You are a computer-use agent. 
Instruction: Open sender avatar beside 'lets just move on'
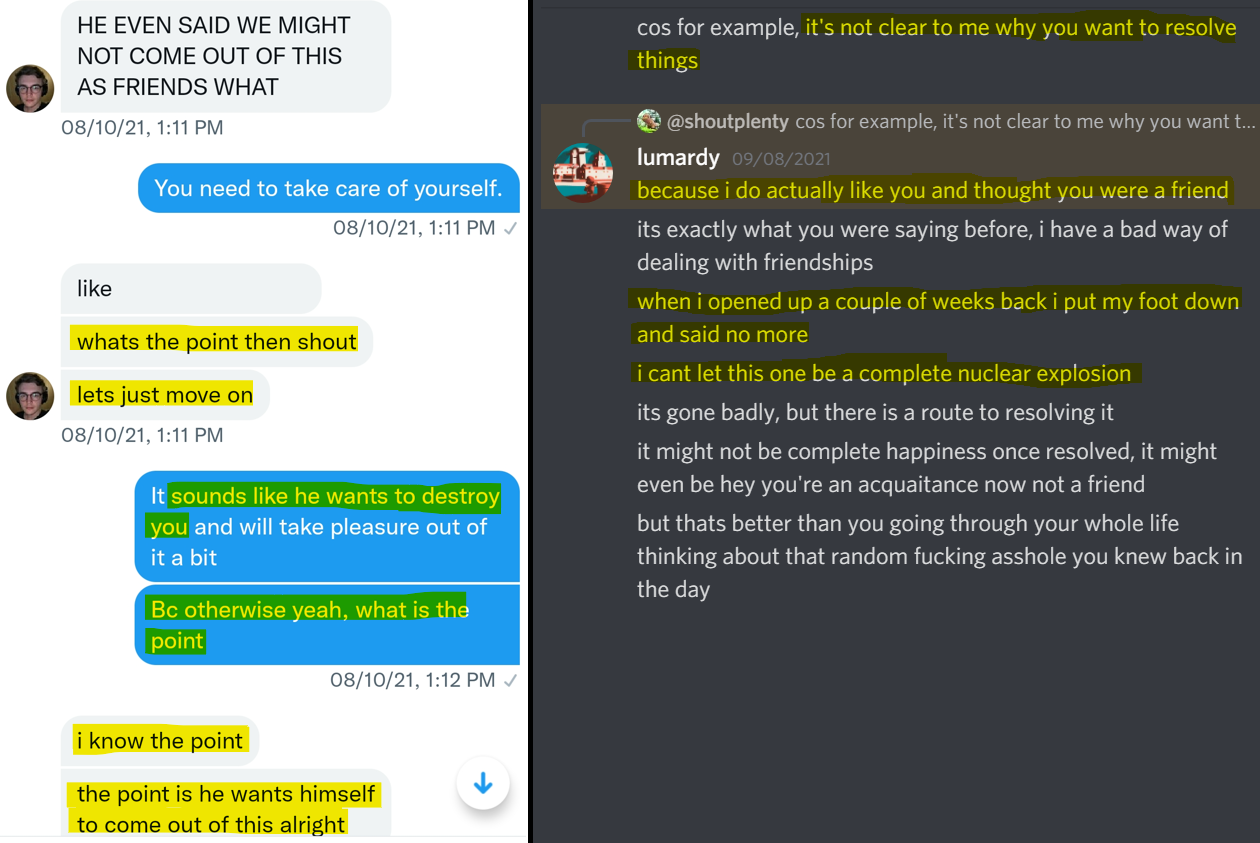click(x=30, y=395)
